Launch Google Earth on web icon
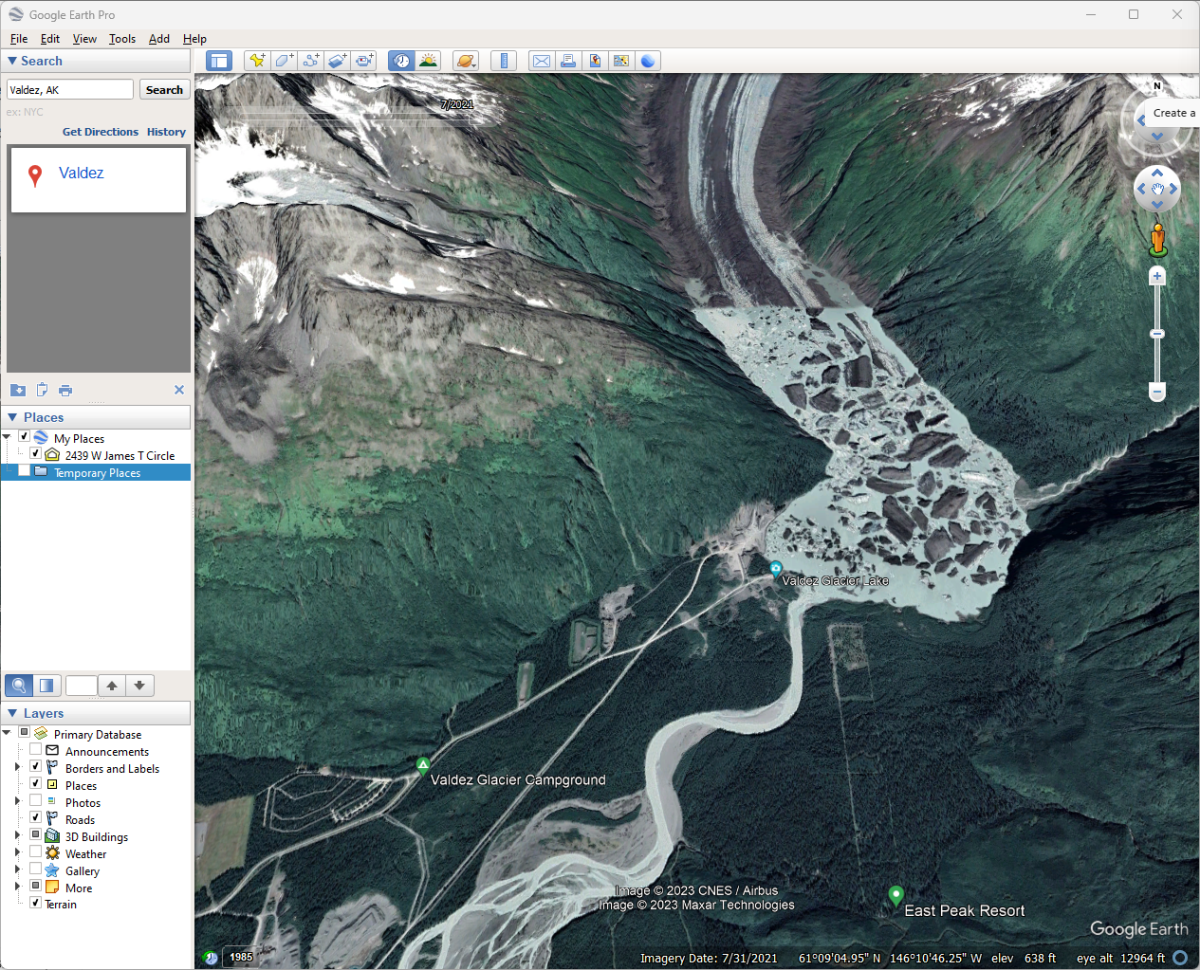The width and height of the screenshot is (1200, 970). pos(648,61)
